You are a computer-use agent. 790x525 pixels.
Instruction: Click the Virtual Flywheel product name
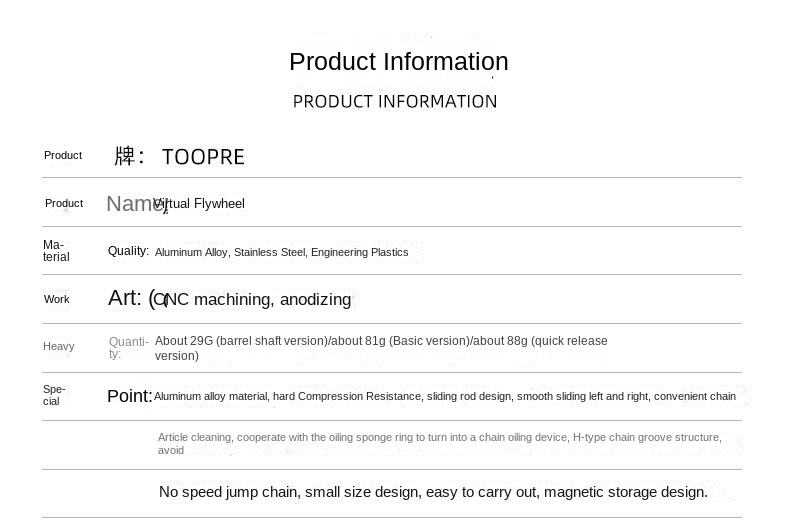point(200,204)
